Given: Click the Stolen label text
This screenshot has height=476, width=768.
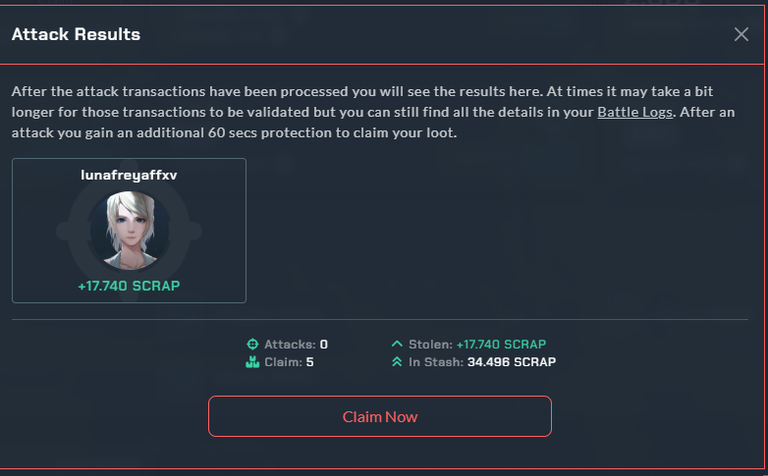Looking at the screenshot, I should pos(431,344).
